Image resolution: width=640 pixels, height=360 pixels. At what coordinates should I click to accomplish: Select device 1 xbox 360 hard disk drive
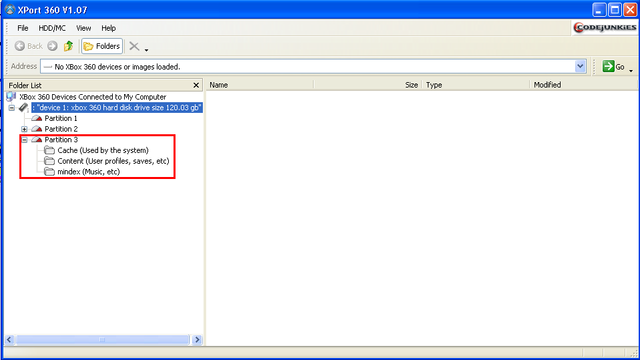click(117, 108)
